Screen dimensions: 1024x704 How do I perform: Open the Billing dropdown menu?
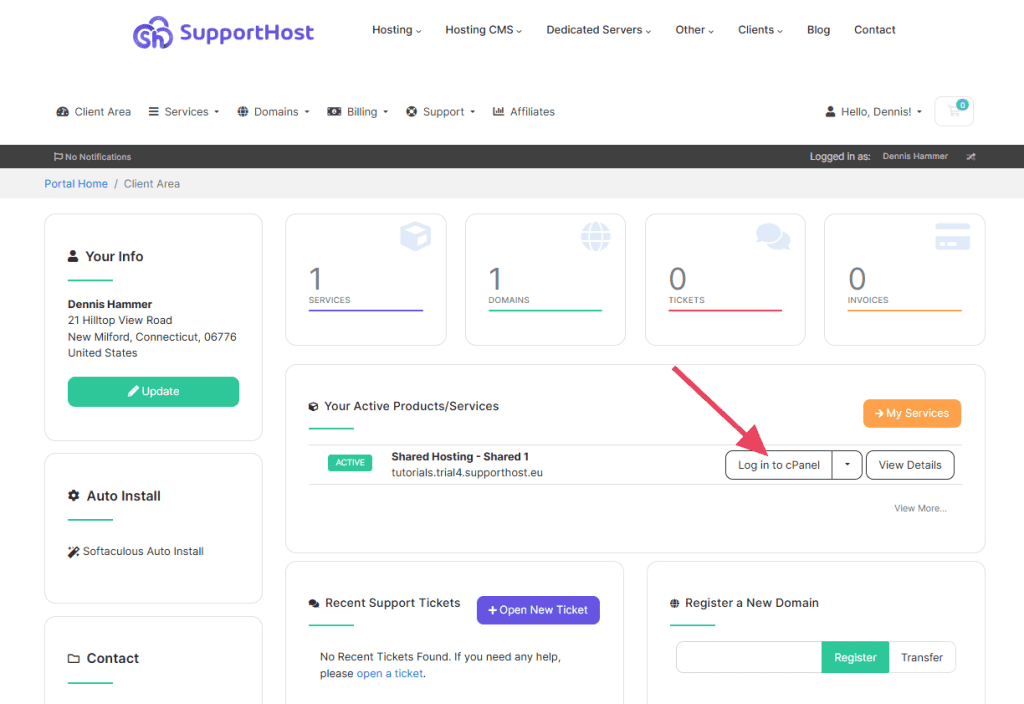pyautogui.click(x=357, y=112)
